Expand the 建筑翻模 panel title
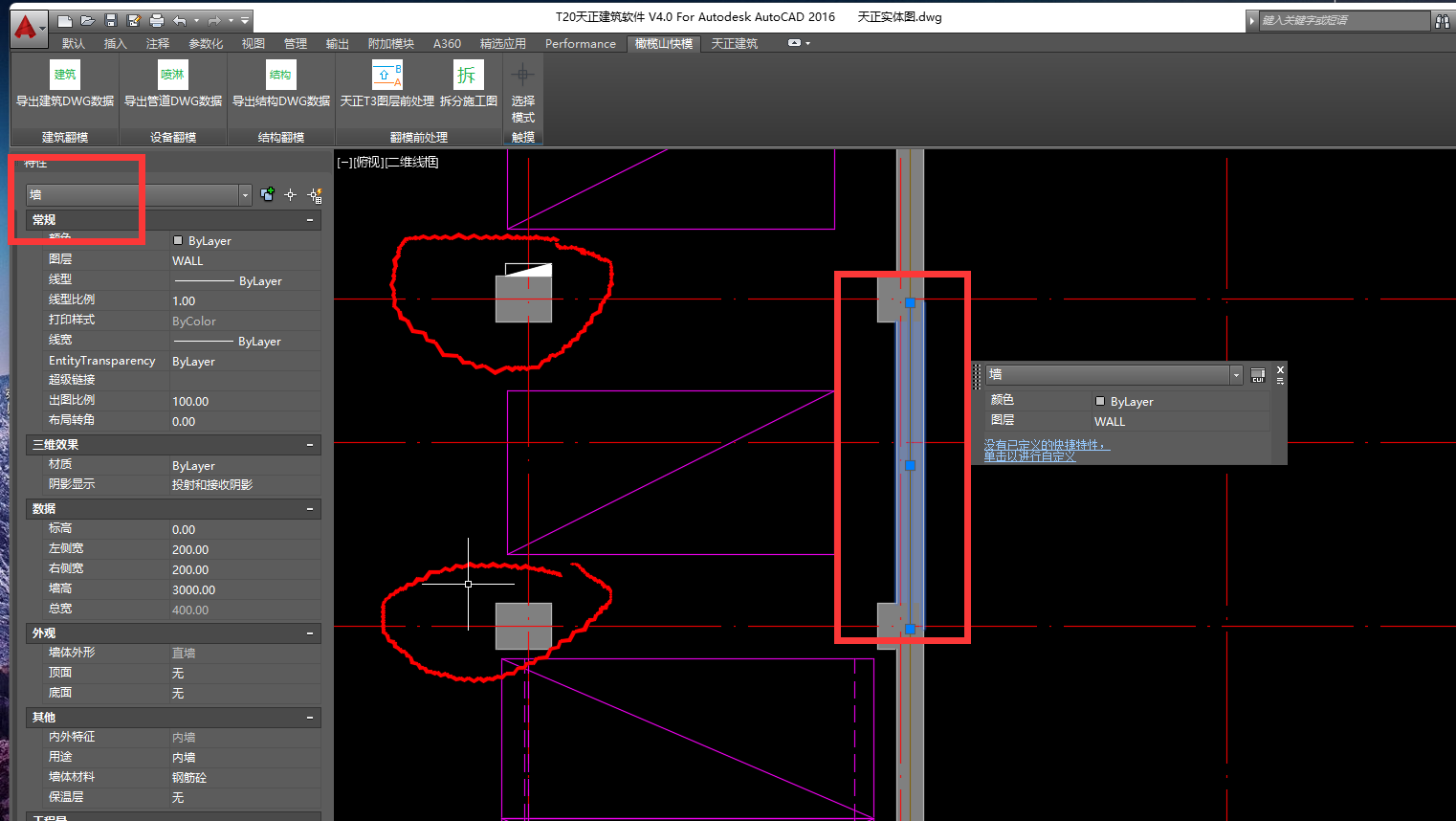 click(x=65, y=138)
